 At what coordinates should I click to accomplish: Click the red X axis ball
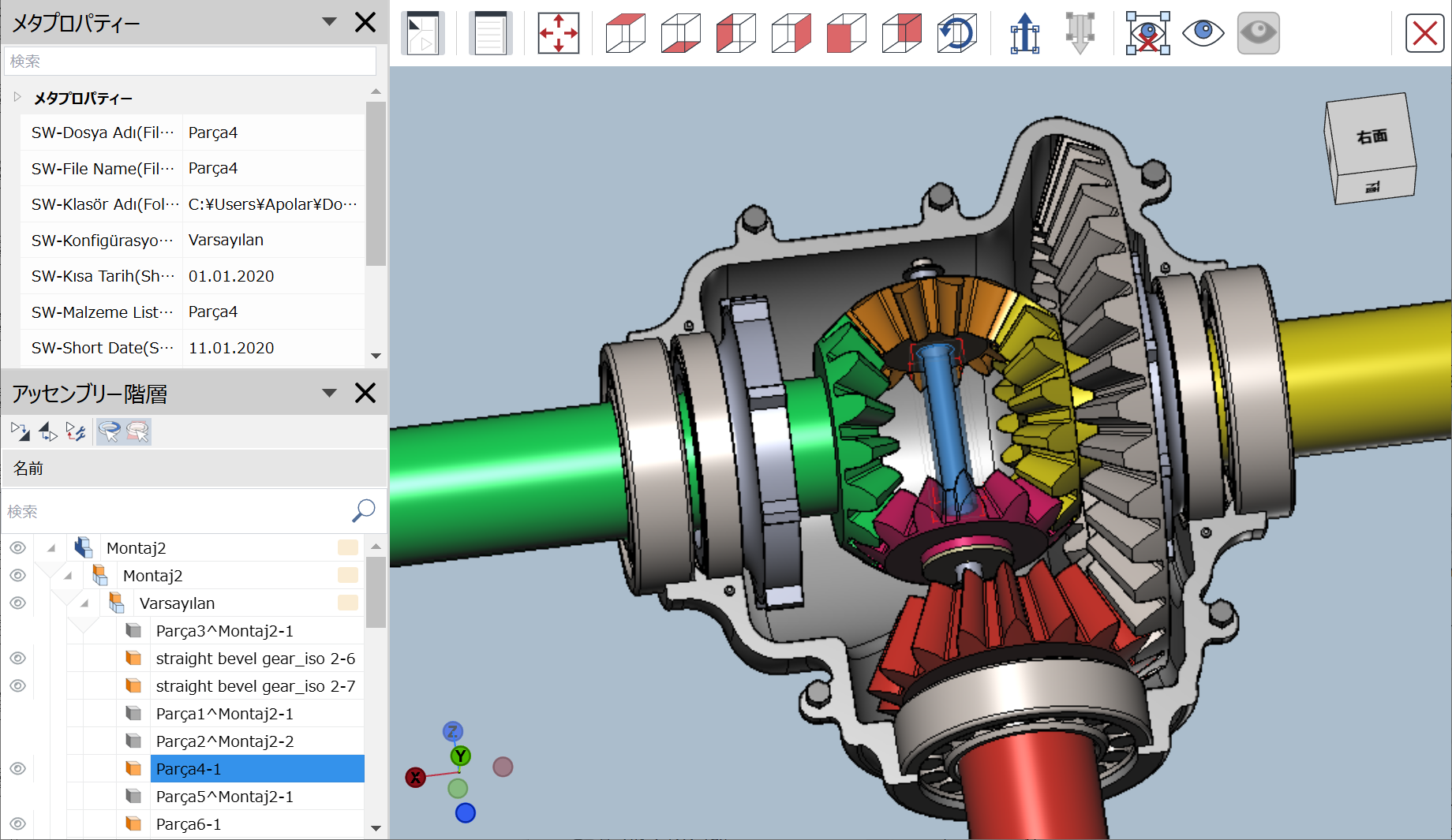pos(415,778)
